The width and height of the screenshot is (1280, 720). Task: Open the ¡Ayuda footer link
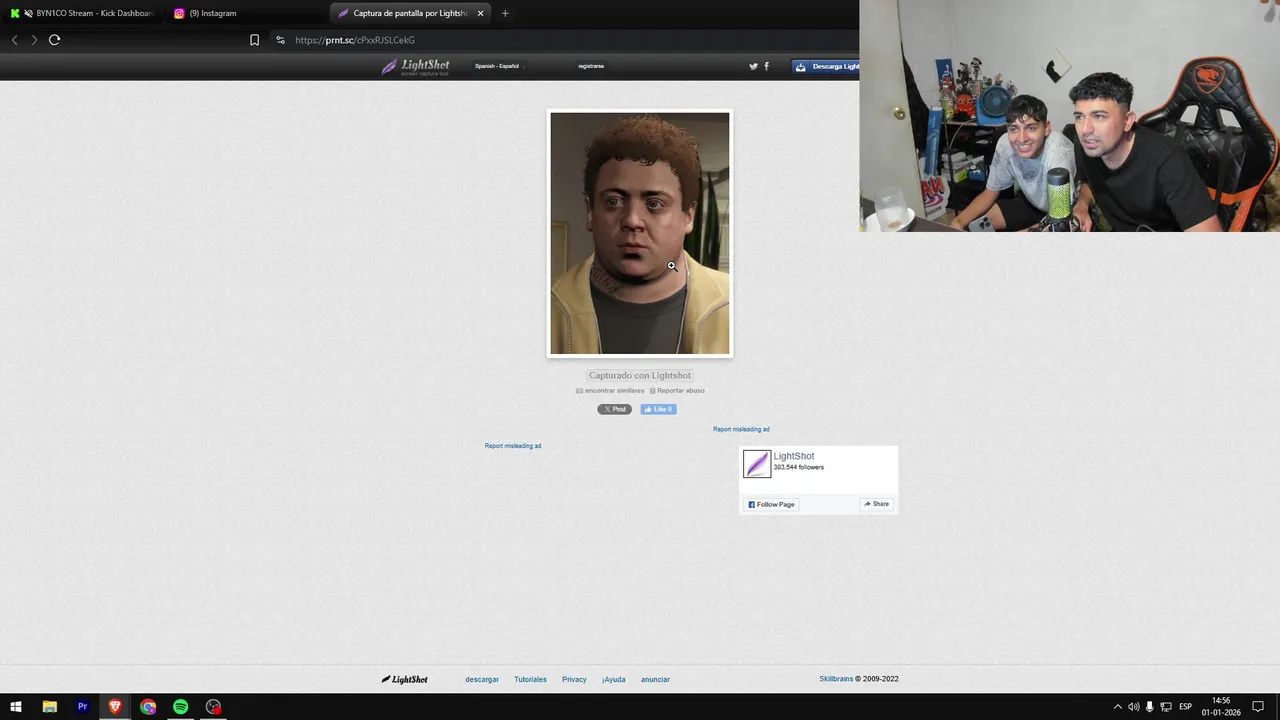(614, 679)
